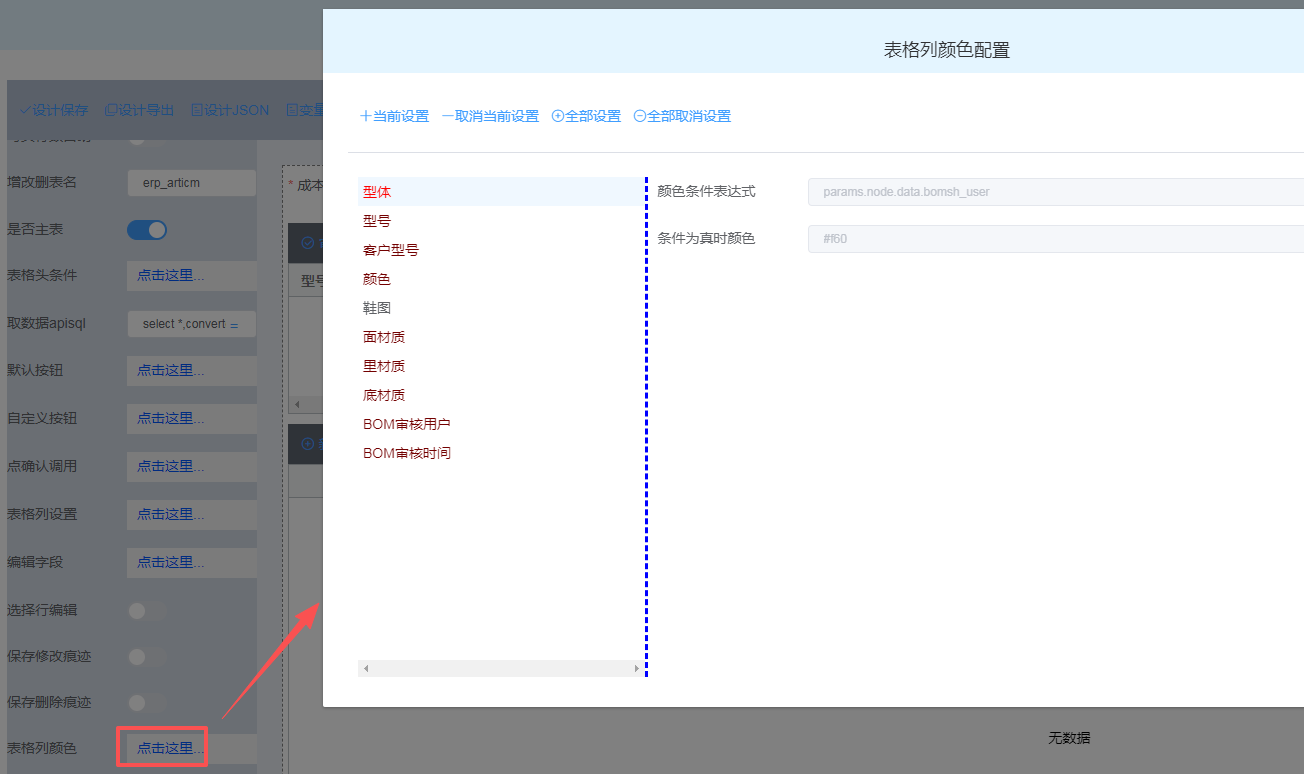Open the 表格列颜色 点击这里 link

(x=170, y=748)
